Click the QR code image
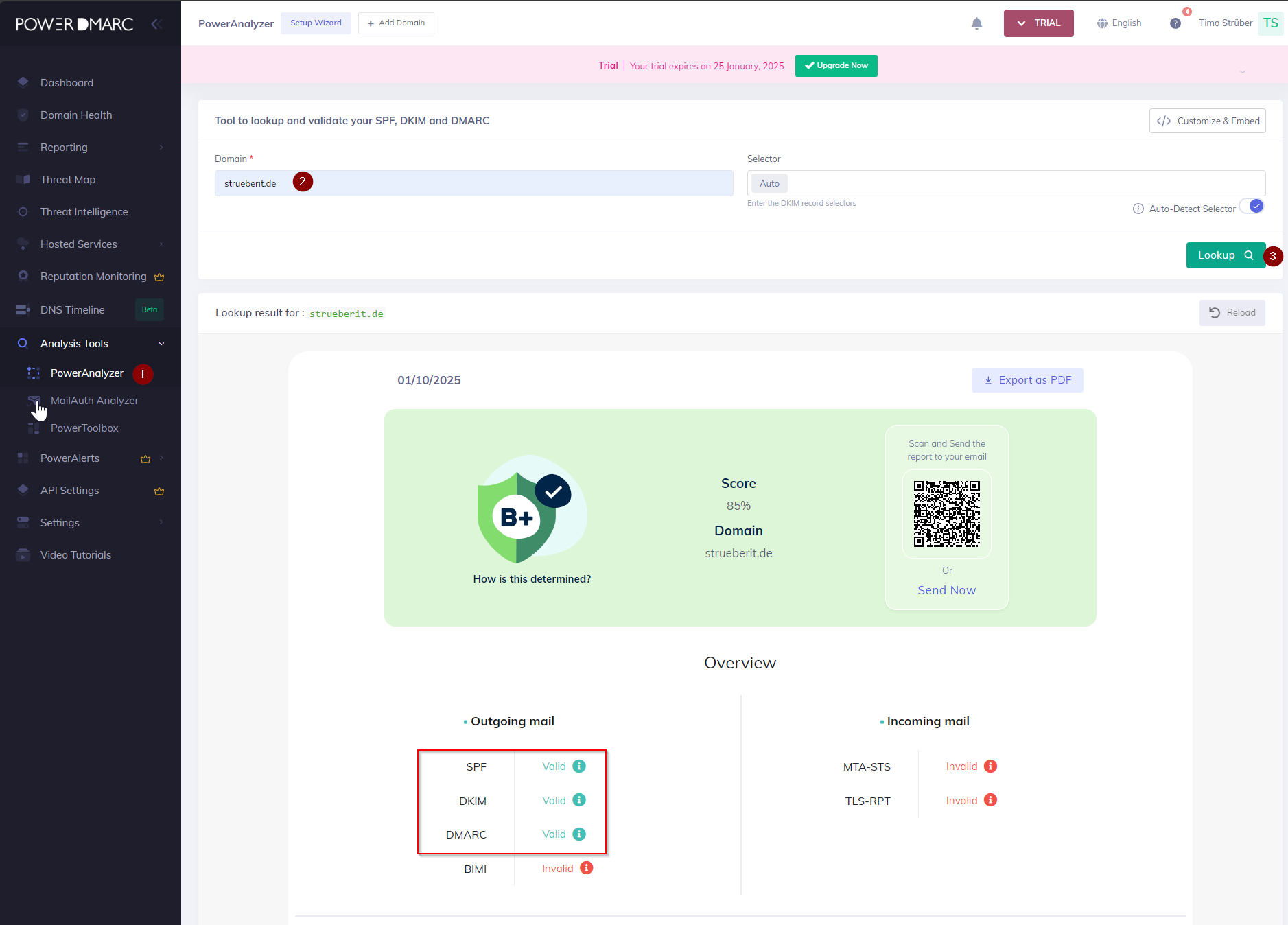This screenshot has width=1288, height=925. pyautogui.click(x=946, y=514)
